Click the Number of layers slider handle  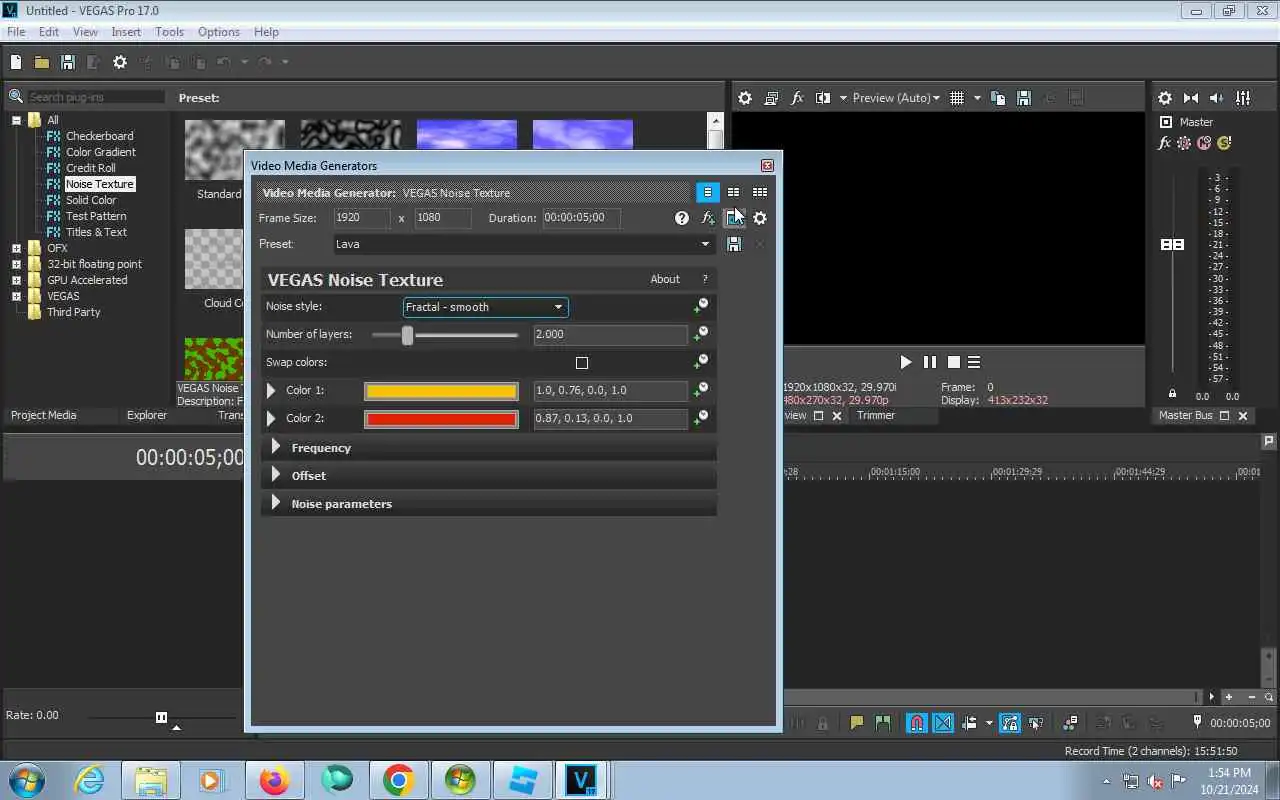click(407, 335)
